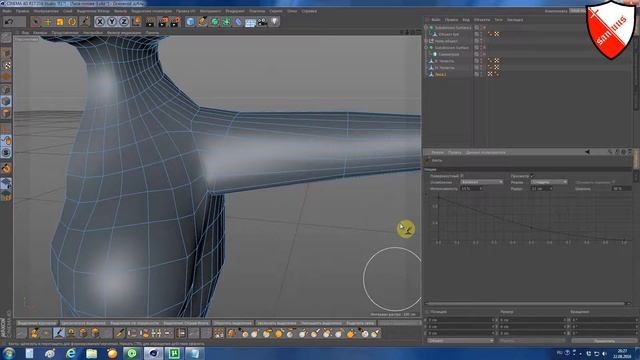Image resolution: width=640 pixels, height=360 pixels.
Task: Open Object manager Теги menu
Action: click(x=498, y=20)
